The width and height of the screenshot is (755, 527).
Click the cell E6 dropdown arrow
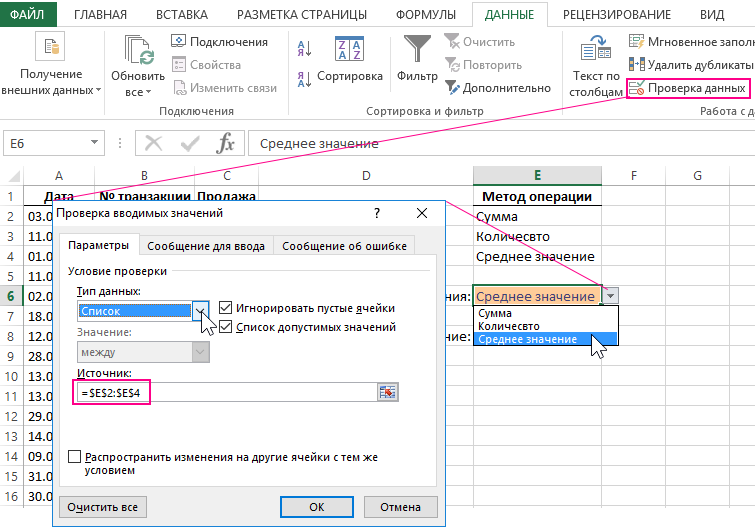click(x=610, y=296)
